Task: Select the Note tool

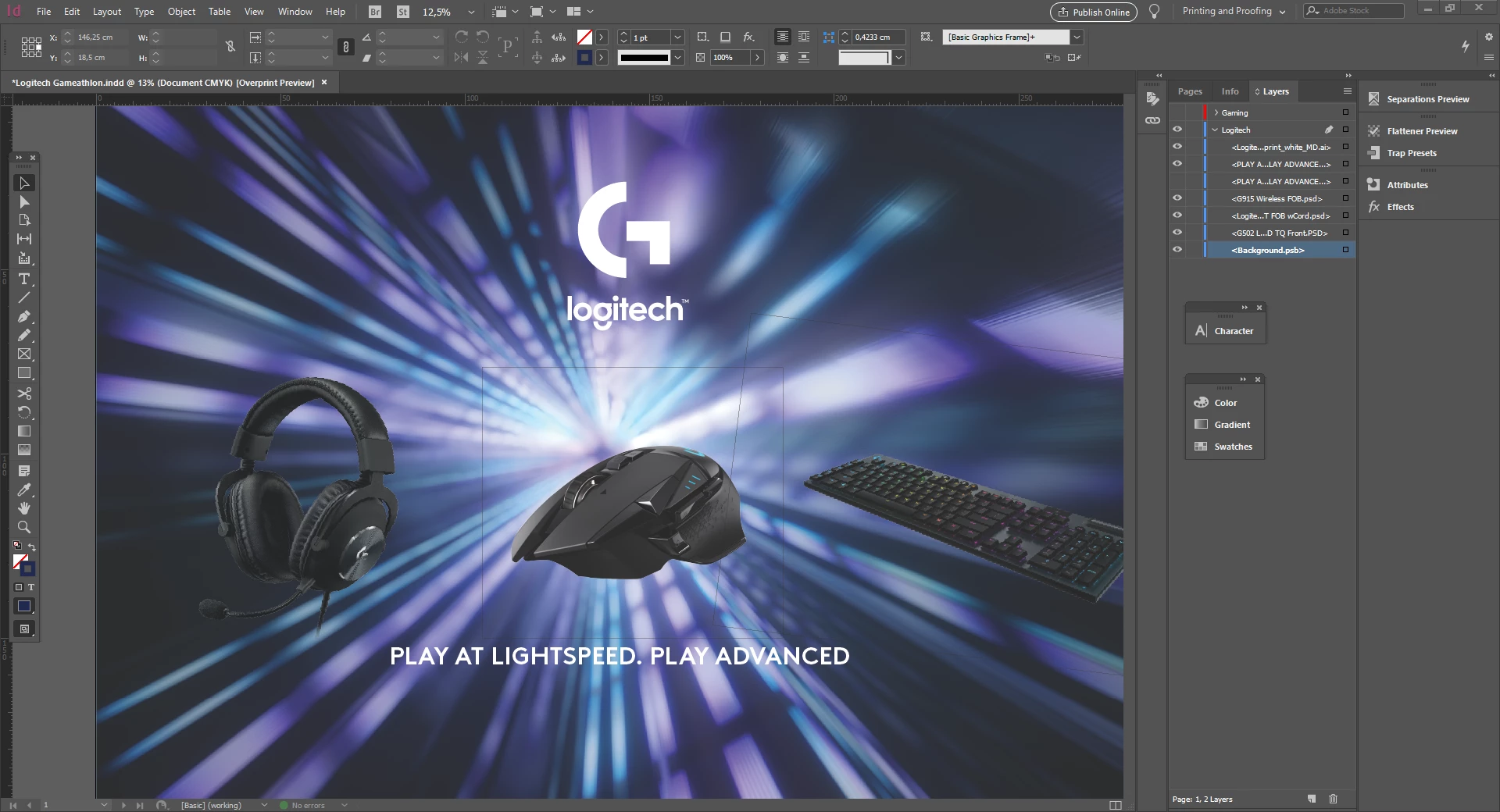Action: (24, 471)
